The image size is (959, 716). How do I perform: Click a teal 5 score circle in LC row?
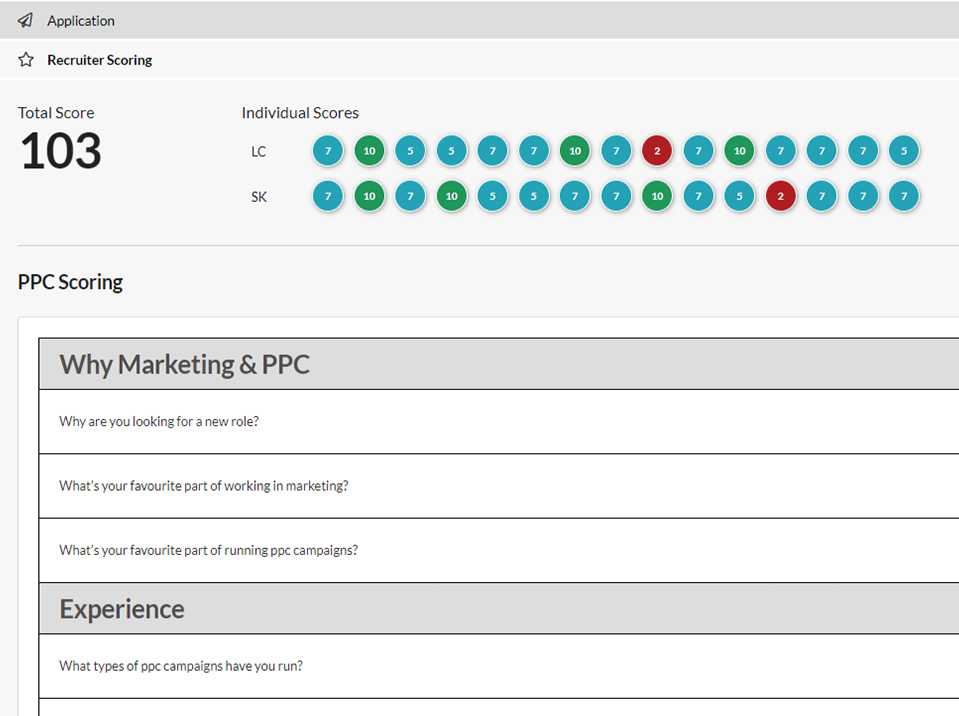pos(410,150)
